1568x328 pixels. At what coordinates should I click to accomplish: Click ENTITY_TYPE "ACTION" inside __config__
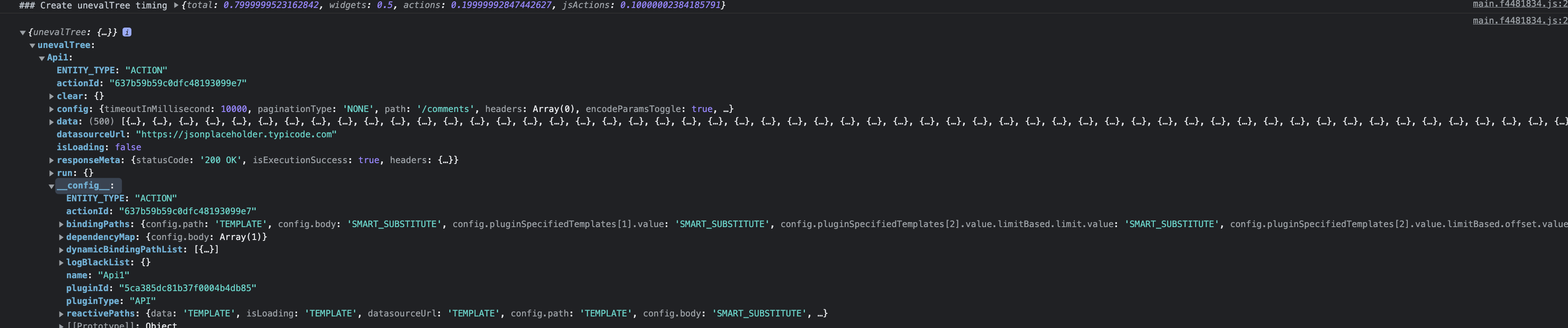[x=122, y=199]
